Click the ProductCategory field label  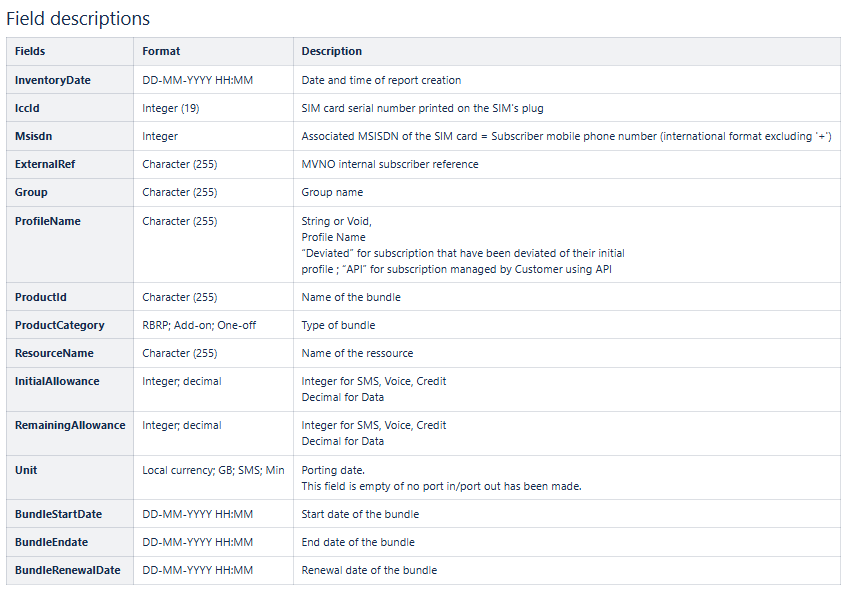(x=59, y=325)
